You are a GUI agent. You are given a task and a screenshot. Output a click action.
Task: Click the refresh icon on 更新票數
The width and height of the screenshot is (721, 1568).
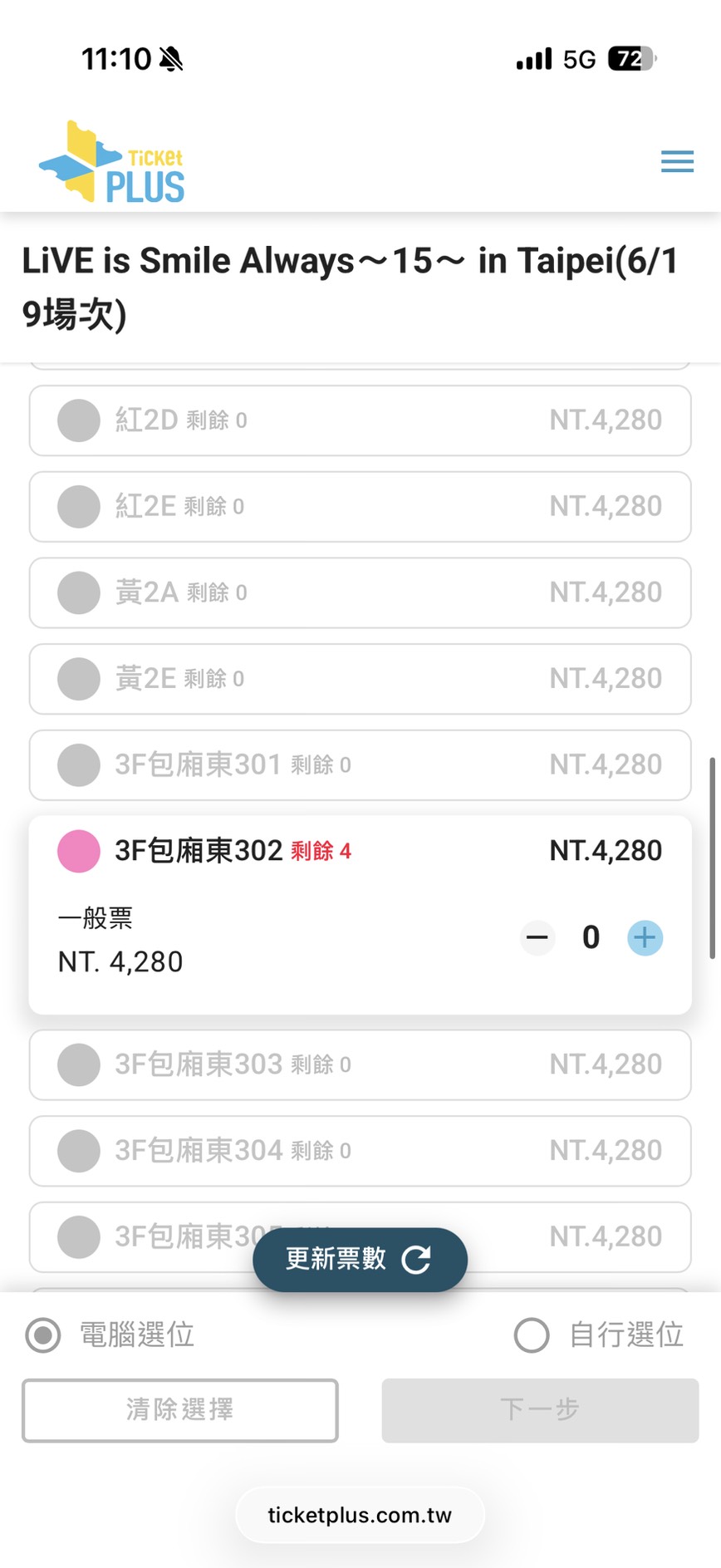416,1260
